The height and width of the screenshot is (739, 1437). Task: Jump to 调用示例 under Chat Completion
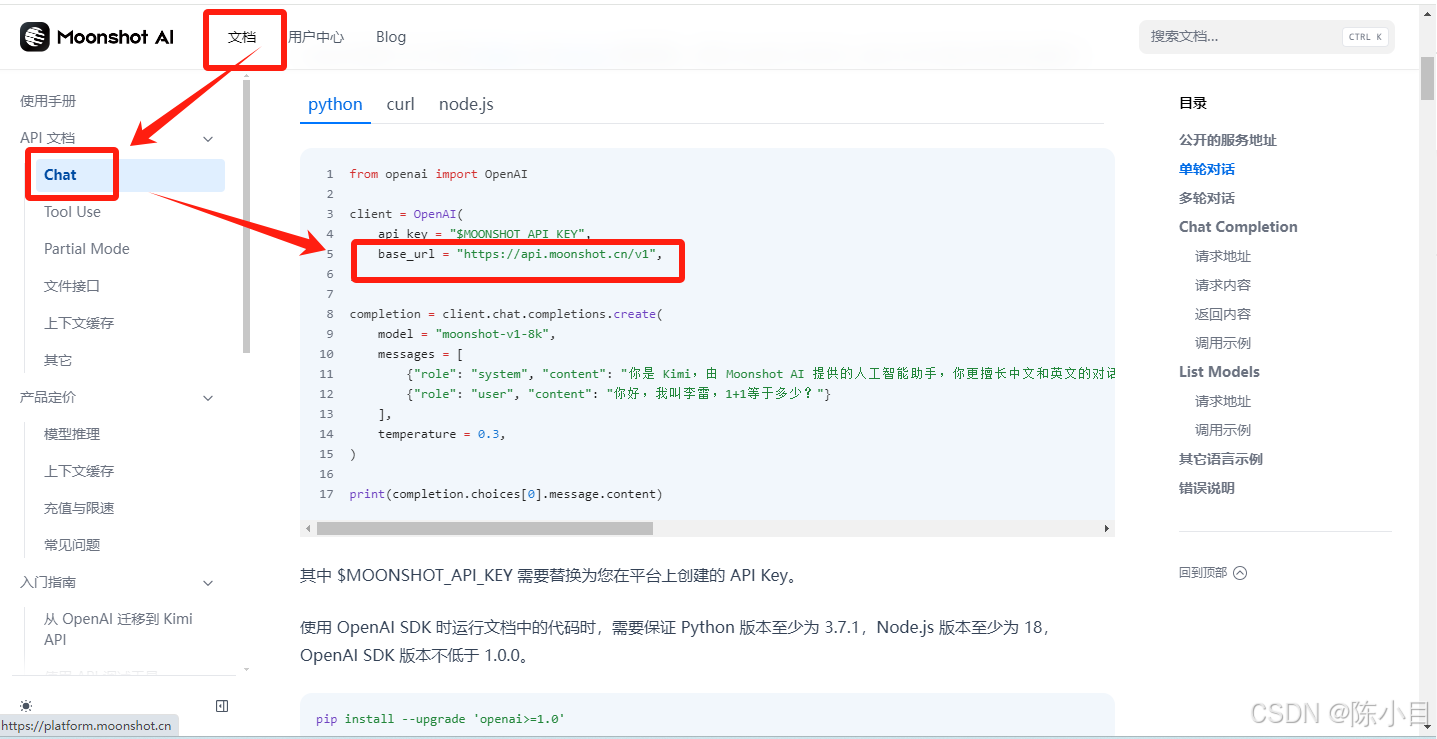(1223, 343)
